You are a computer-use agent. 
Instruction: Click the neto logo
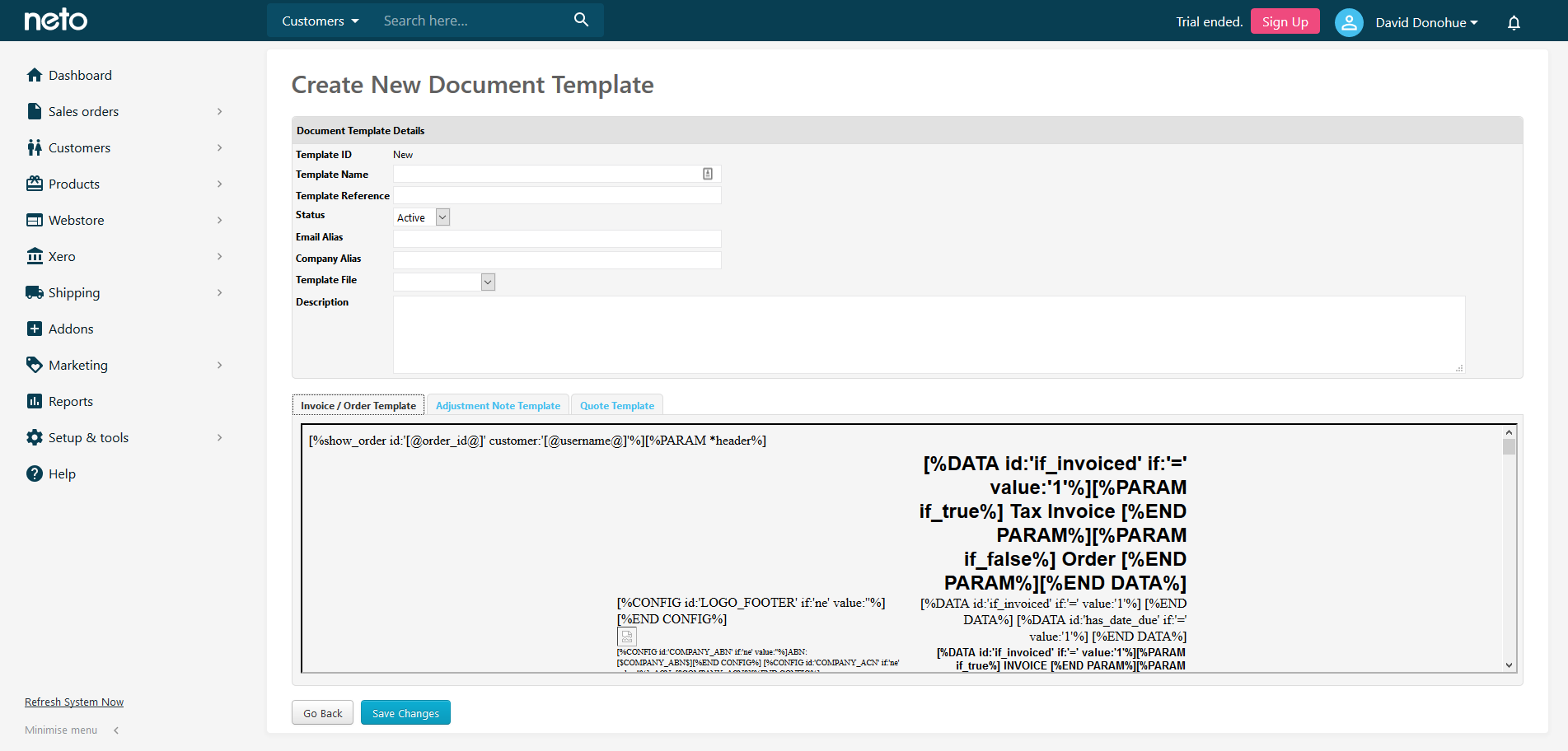pos(55,20)
